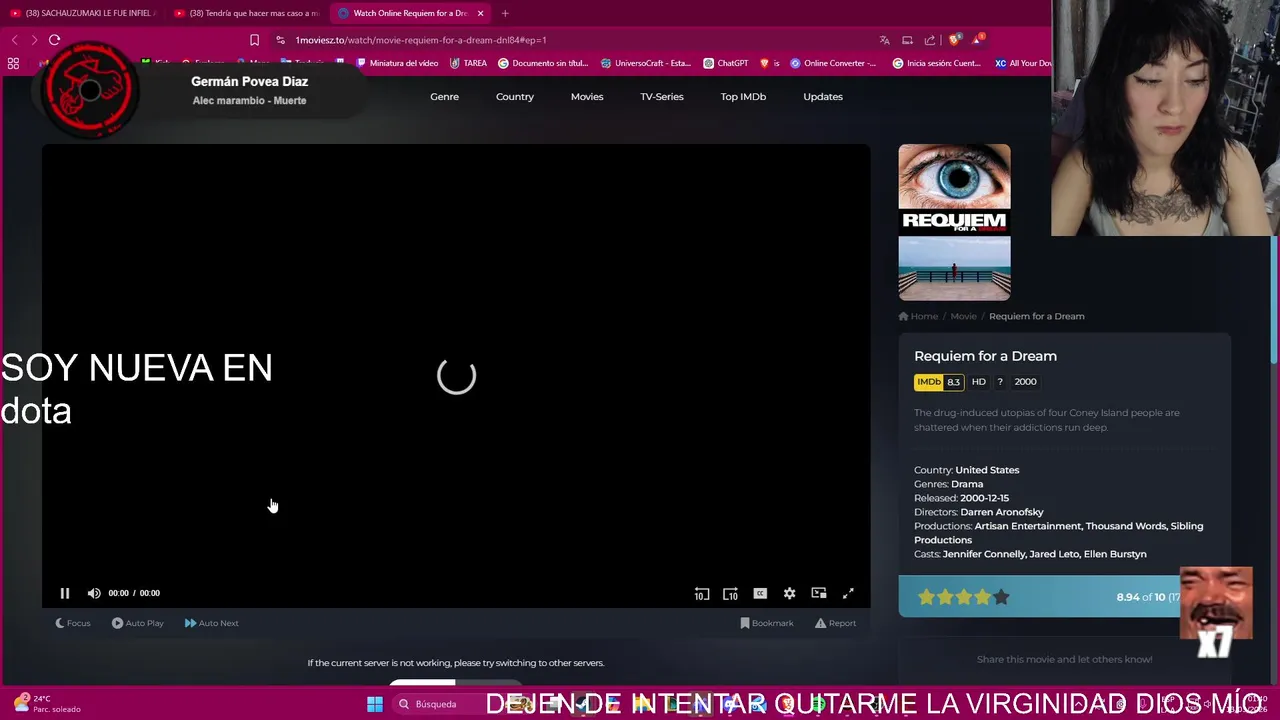Open the UniversoCraft bookmark
Viewport: 1280px width, 720px height.
(x=646, y=63)
